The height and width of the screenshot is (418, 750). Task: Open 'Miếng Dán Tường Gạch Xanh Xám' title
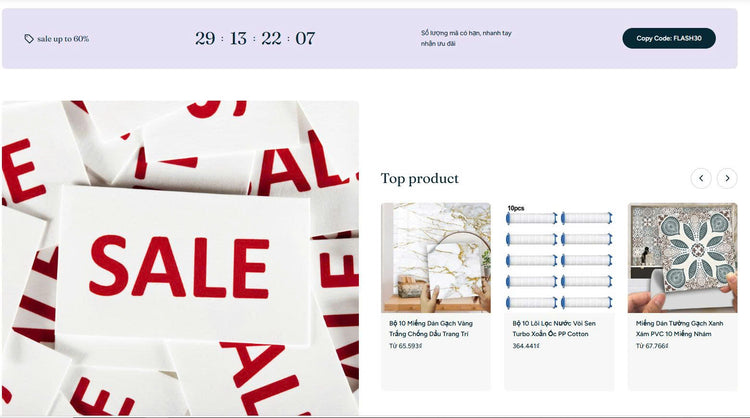point(679,329)
